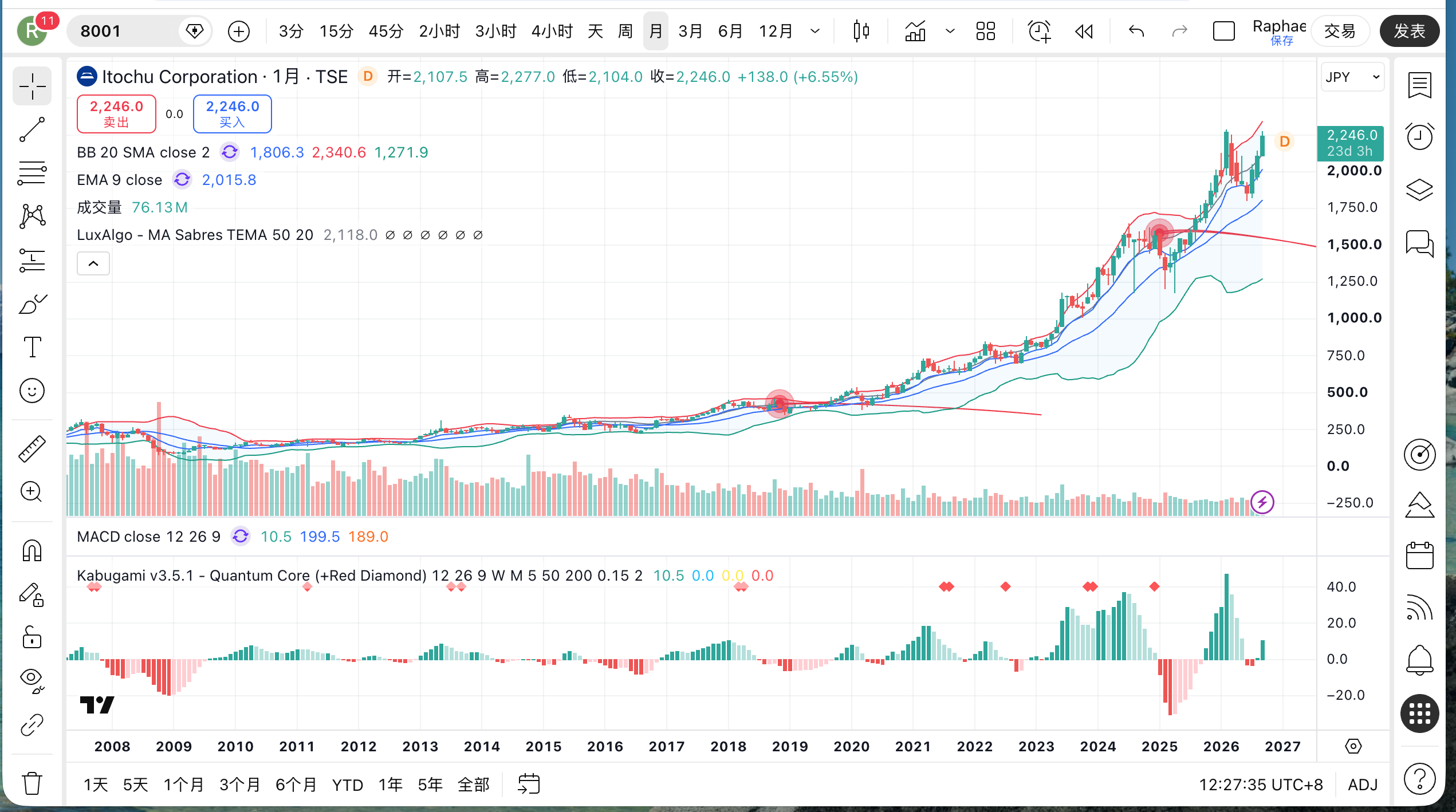Toggle magnet mode for drawings
The width and height of the screenshot is (1456, 812).
pos(32,551)
